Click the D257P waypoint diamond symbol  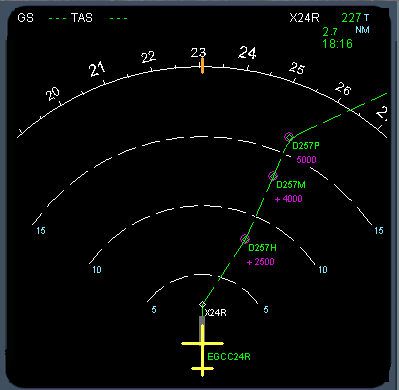pos(289,137)
